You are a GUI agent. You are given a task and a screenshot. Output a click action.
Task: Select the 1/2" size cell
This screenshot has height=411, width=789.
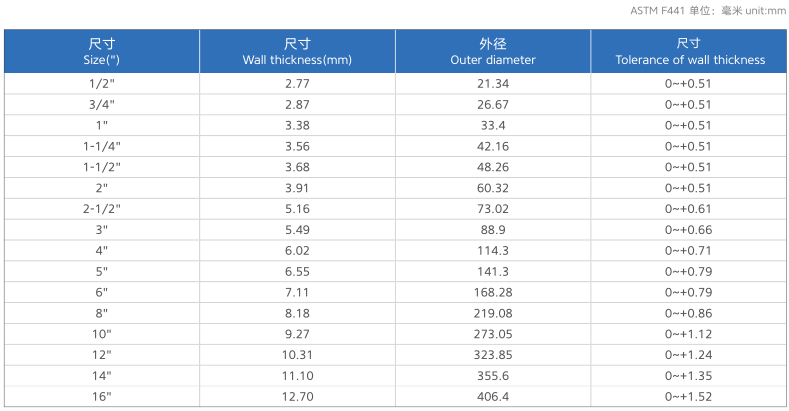click(102, 84)
